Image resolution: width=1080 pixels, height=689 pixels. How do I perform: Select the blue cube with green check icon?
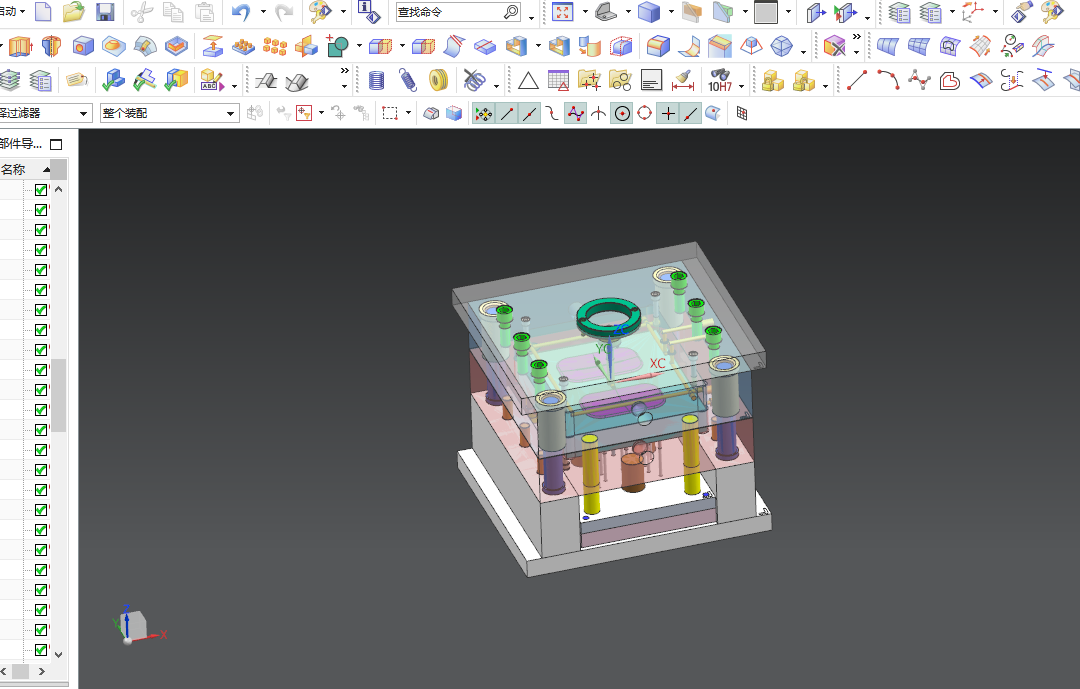tap(114, 80)
